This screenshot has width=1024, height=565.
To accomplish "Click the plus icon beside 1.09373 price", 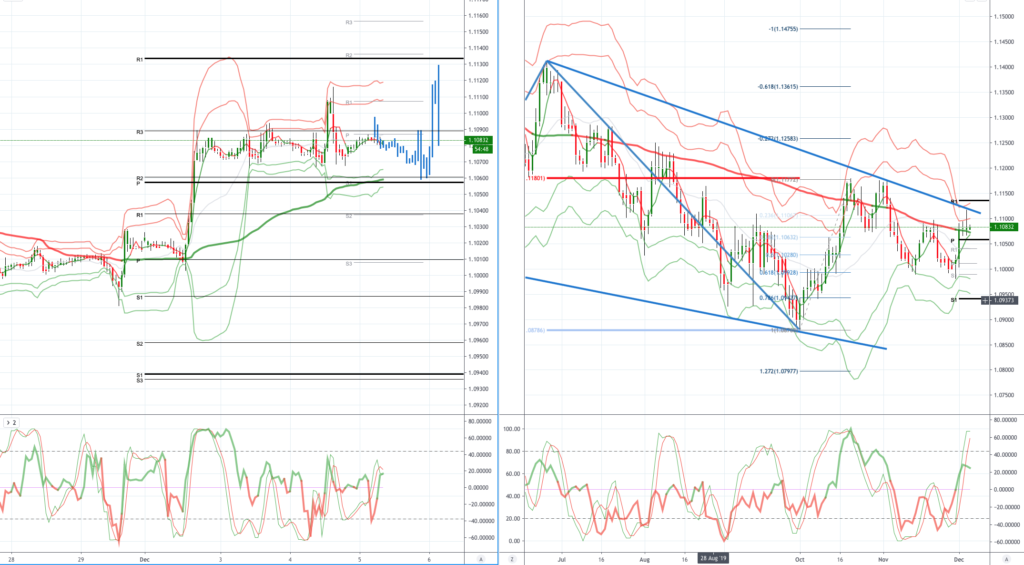I will (985, 300).
